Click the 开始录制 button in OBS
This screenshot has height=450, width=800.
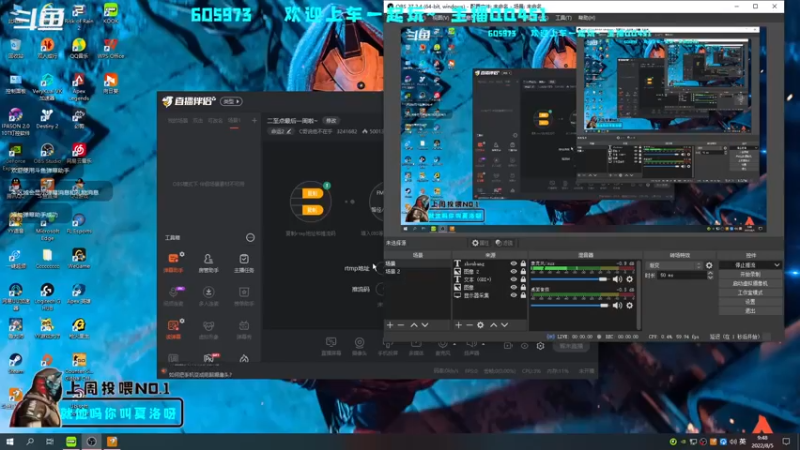point(750,274)
